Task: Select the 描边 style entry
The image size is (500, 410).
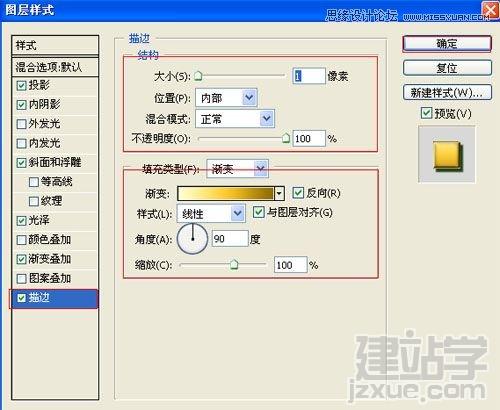Action: click(x=55, y=298)
